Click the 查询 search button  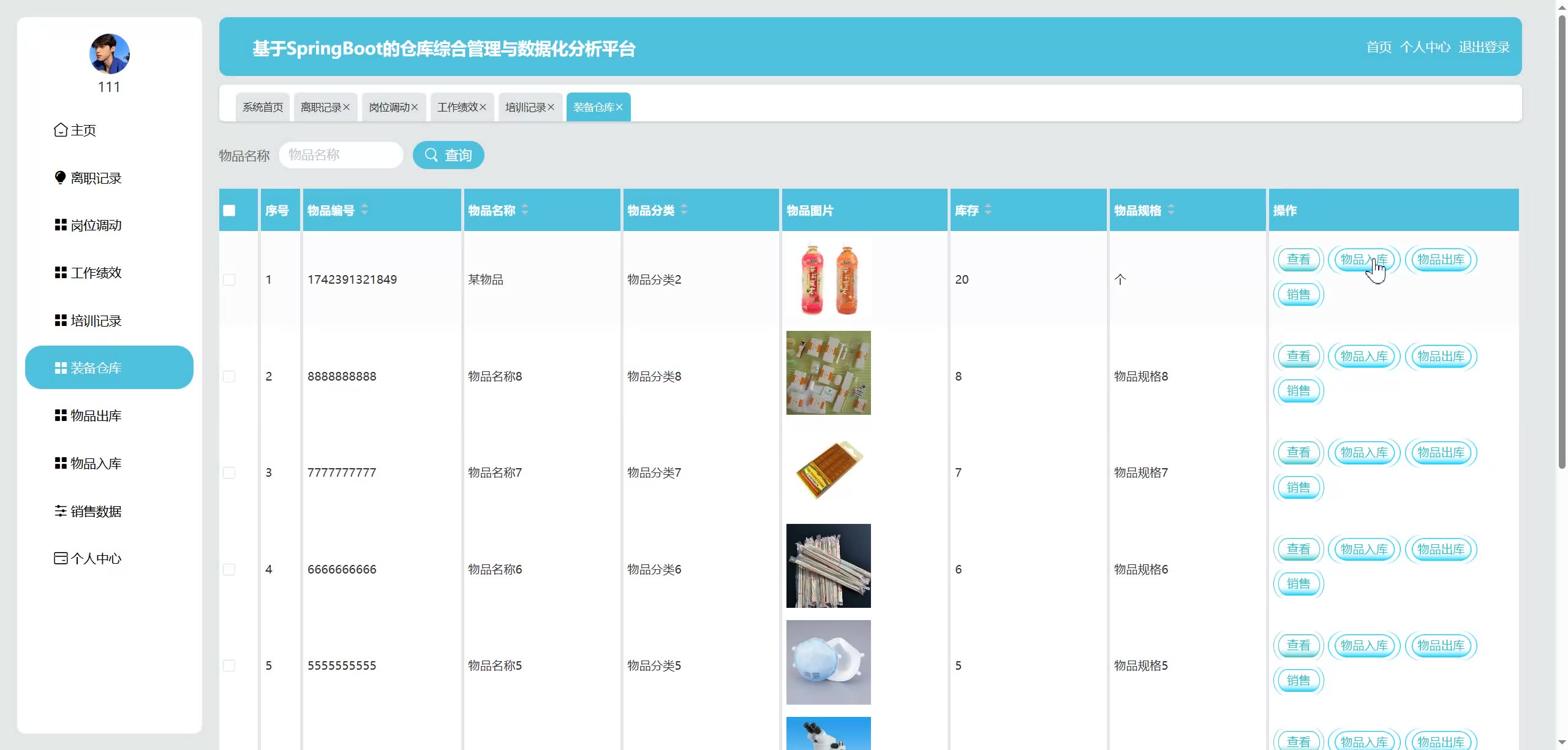pos(448,155)
